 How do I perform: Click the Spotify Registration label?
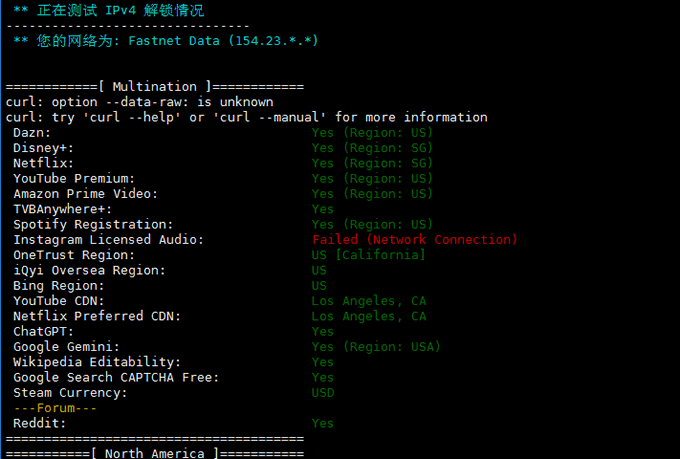click(x=93, y=225)
